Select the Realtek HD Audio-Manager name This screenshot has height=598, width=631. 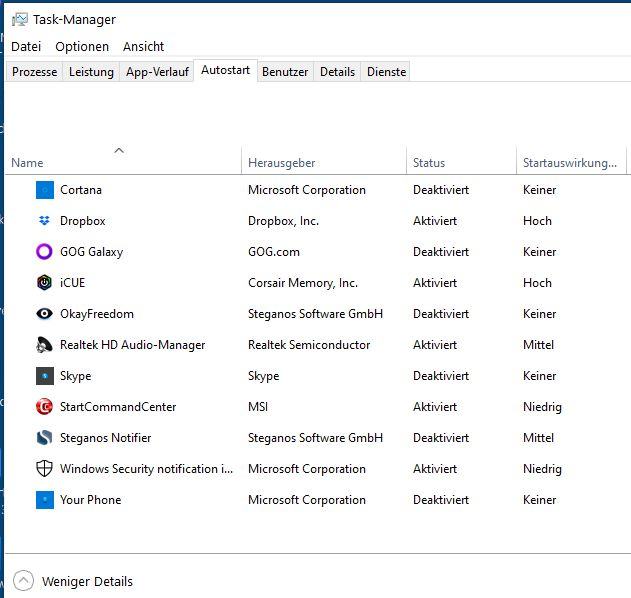pos(132,345)
